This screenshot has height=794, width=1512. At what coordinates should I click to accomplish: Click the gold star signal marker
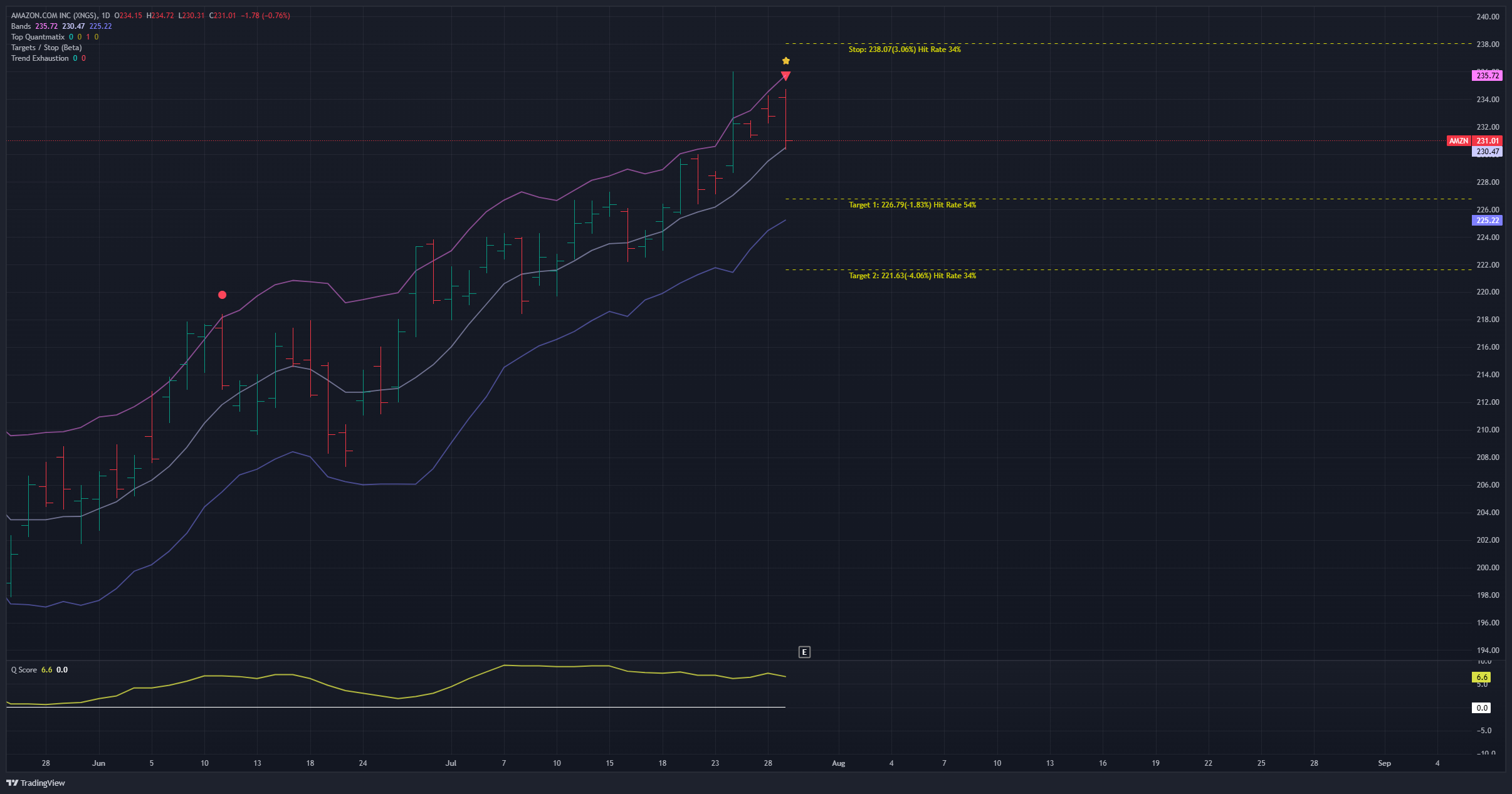[786, 61]
